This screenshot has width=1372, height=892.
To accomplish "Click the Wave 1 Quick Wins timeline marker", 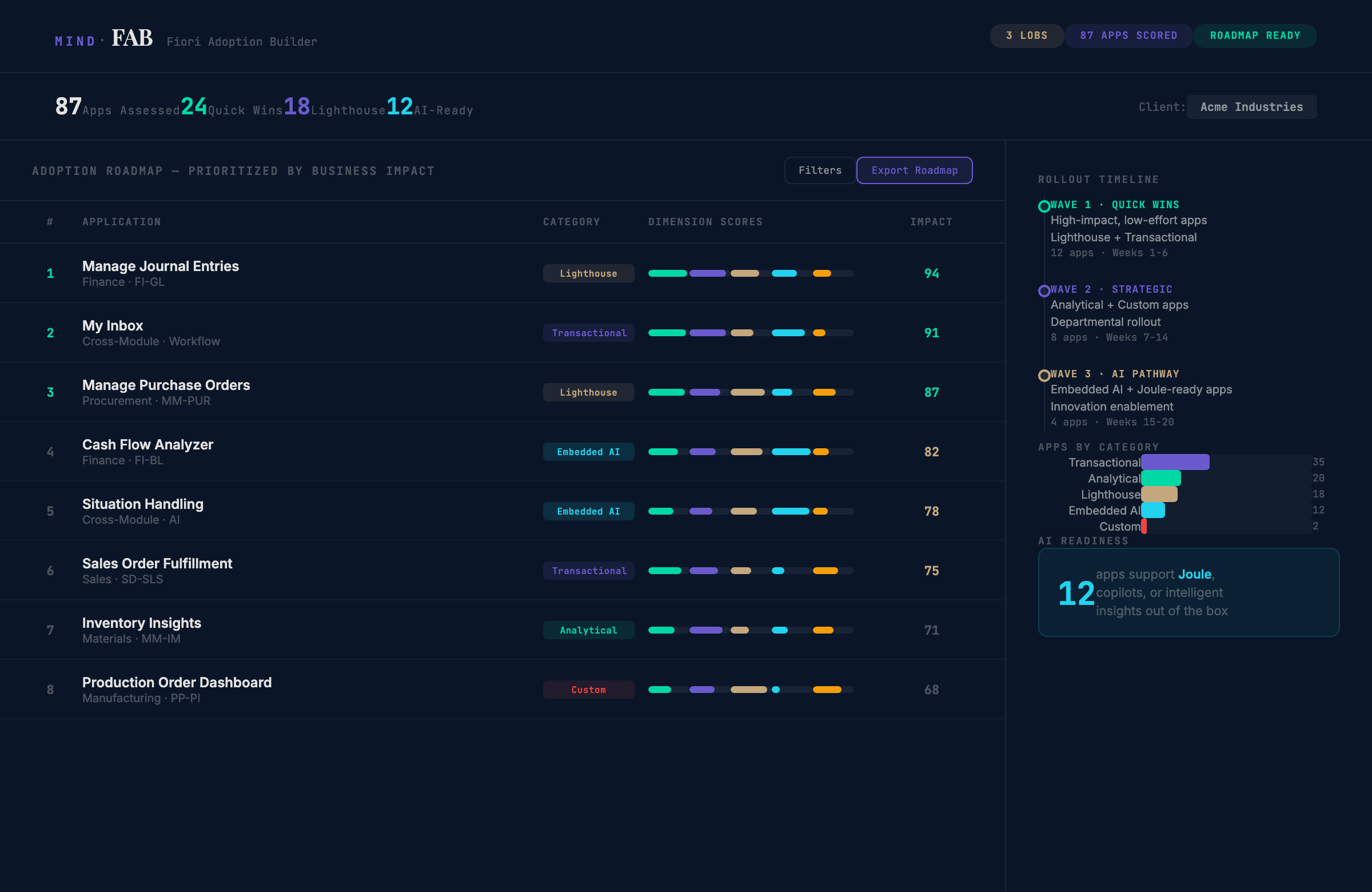I will [1043, 206].
